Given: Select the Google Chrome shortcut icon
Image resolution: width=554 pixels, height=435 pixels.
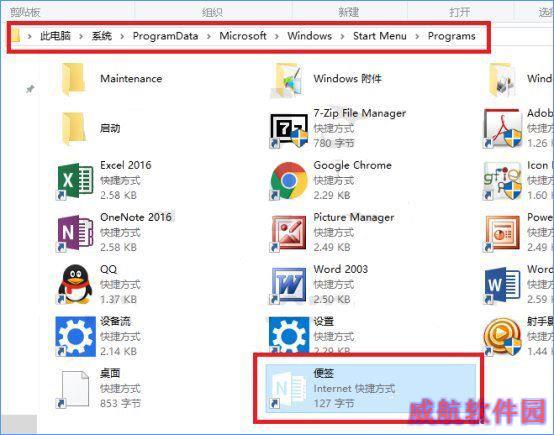Looking at the screenshot, I should [289, 181].
